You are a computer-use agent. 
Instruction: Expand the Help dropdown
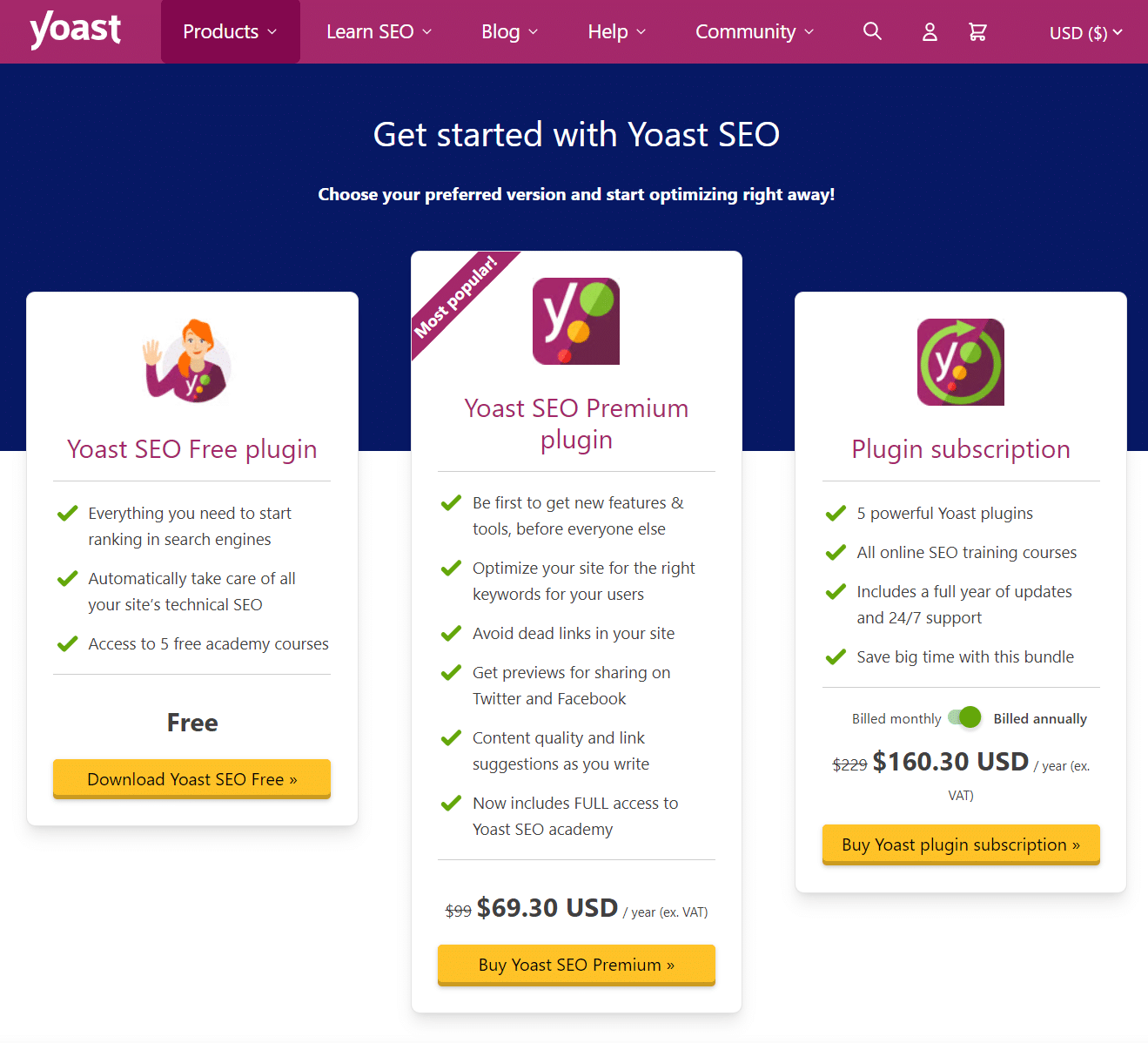(x=615, y=31)
